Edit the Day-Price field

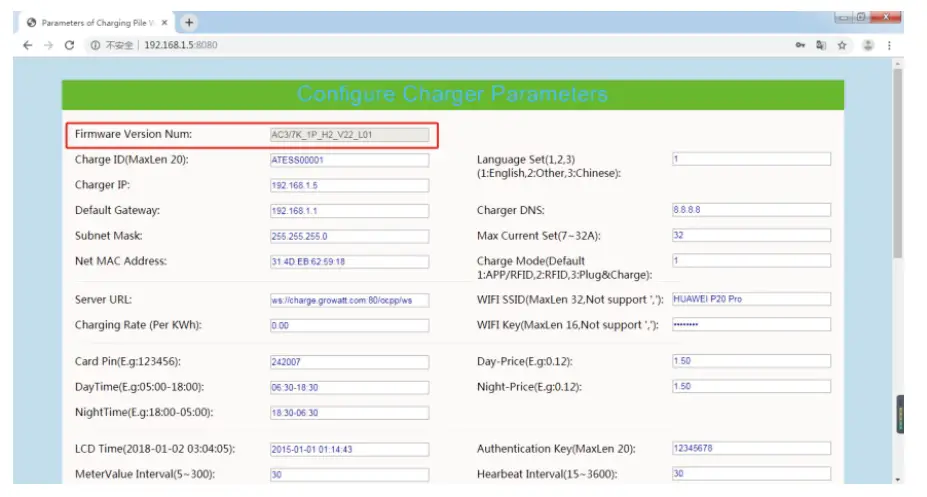pyautogui.click(x=751, y=361)
